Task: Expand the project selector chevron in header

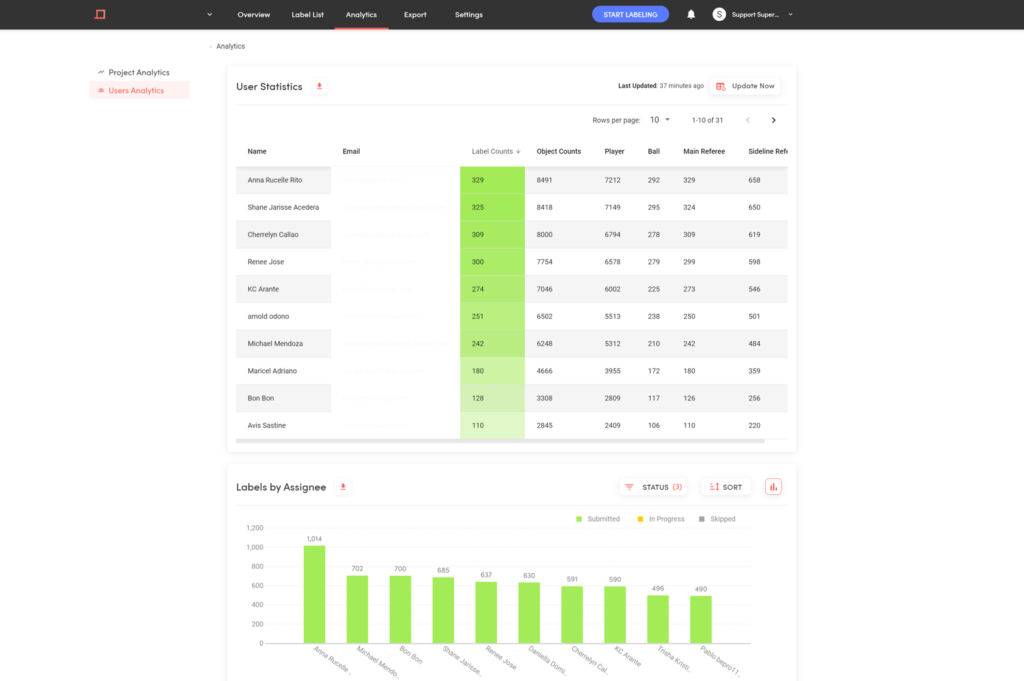Action: tap(210, 14)
